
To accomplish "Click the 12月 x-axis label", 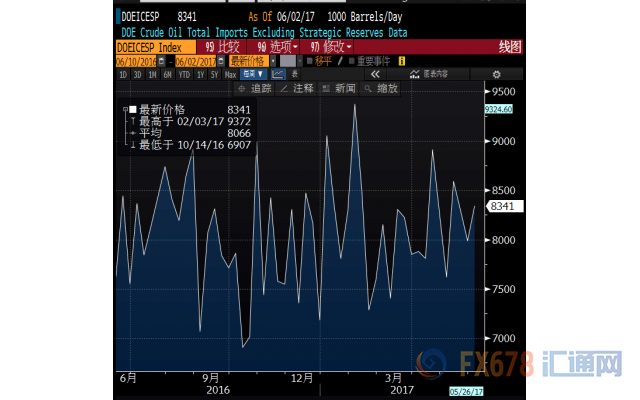I will pos(302,378).
